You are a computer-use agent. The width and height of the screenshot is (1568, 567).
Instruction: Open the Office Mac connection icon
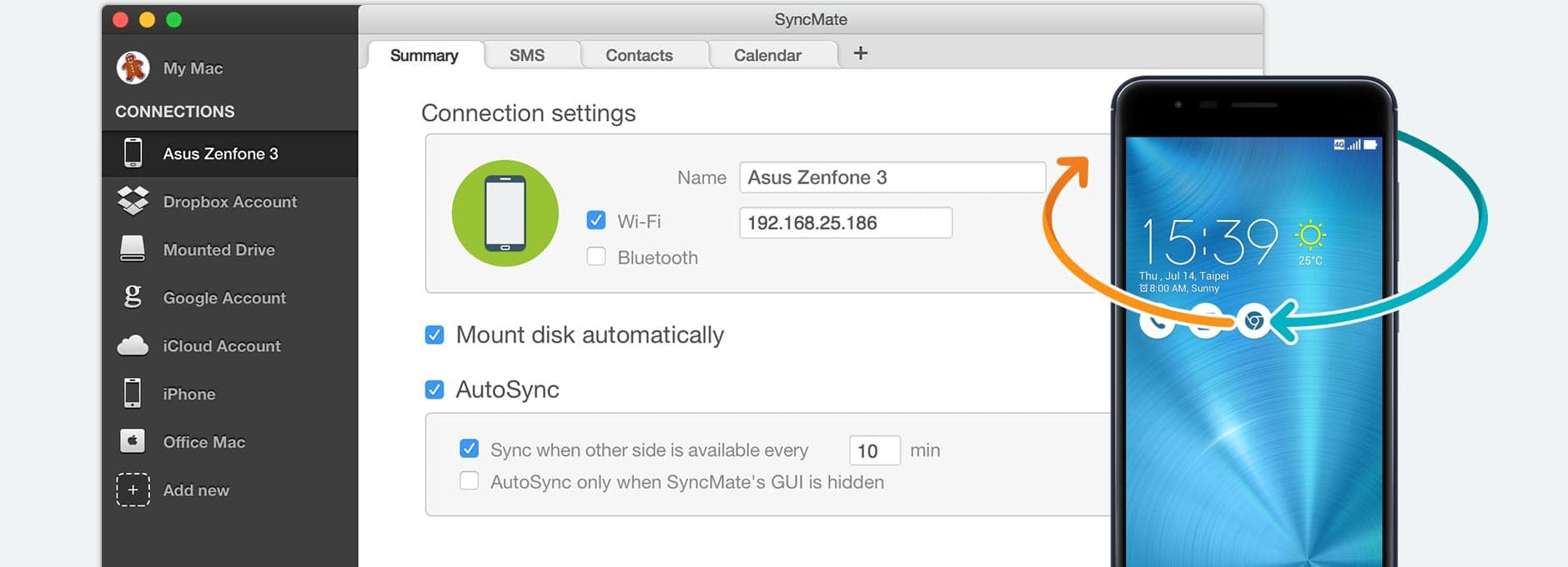[x=133, y=441]
